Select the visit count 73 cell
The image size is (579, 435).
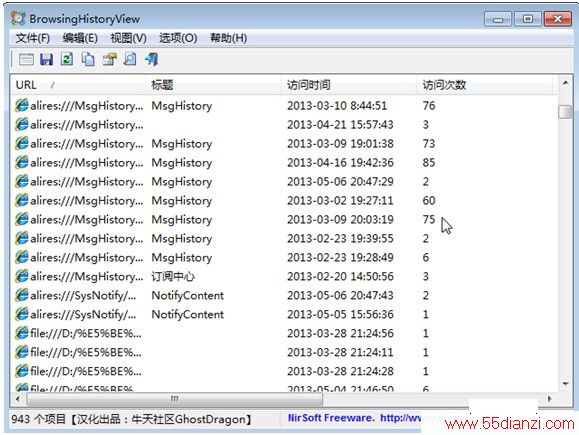[429, 144]
